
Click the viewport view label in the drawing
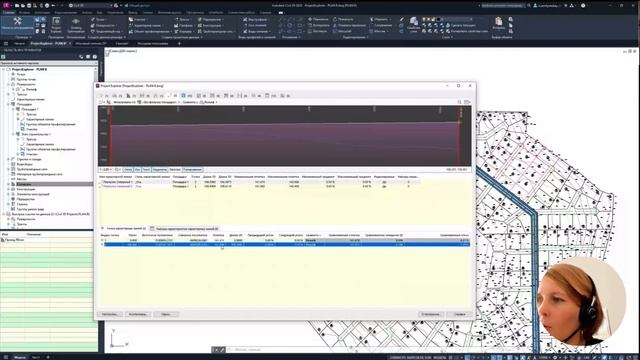point(122,51)
